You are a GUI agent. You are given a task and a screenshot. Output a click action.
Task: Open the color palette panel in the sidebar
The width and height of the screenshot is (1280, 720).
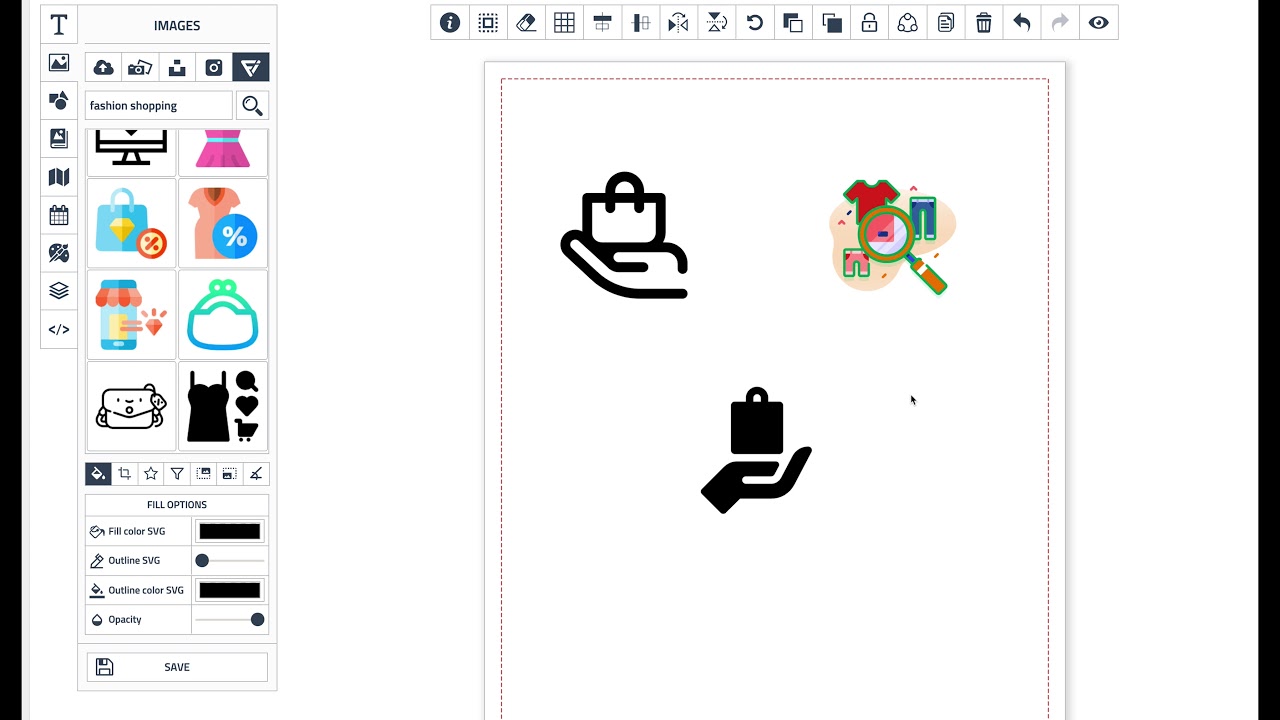click(x=59, y=253)
